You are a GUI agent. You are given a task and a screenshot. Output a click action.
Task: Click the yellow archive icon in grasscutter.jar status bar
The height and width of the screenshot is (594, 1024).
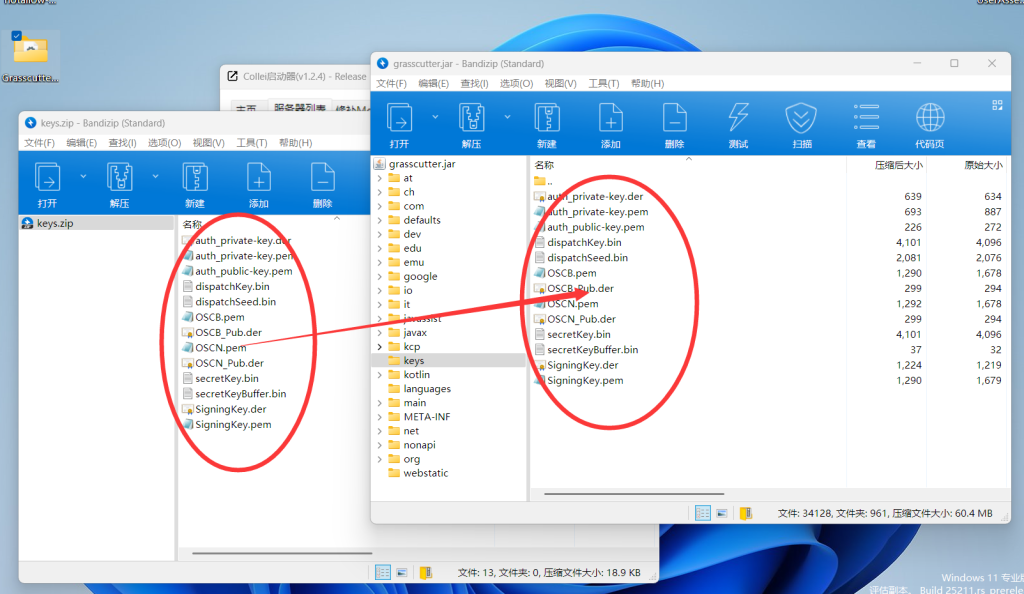pos(745,513)
